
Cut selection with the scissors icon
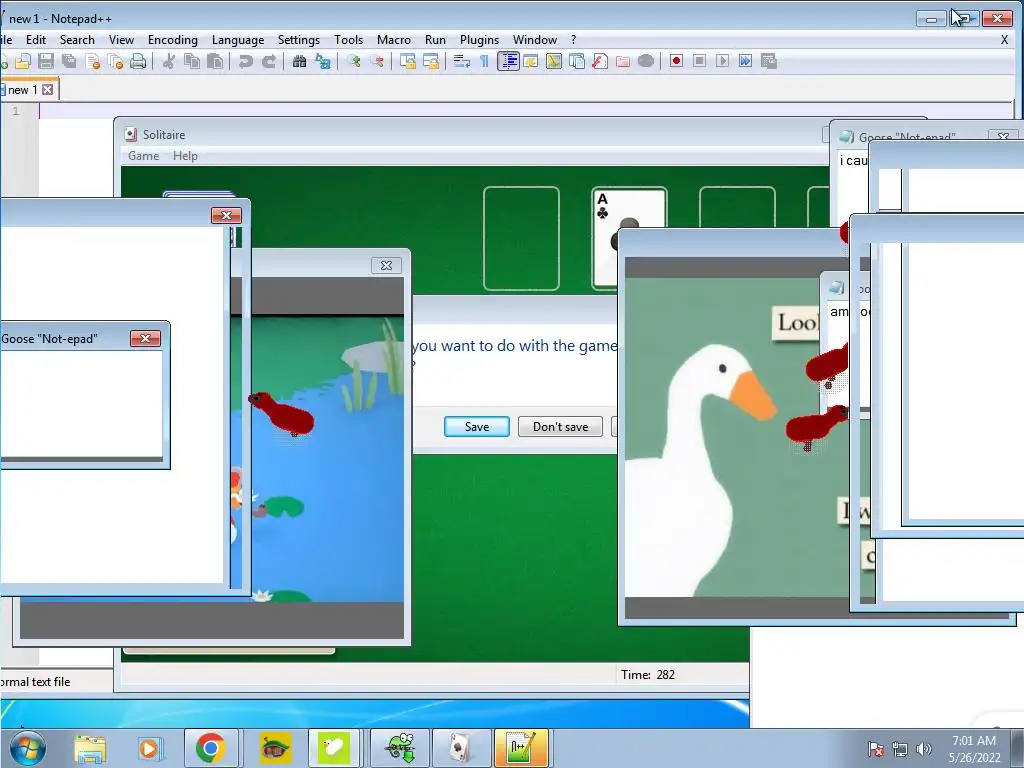tap(168, 61)
